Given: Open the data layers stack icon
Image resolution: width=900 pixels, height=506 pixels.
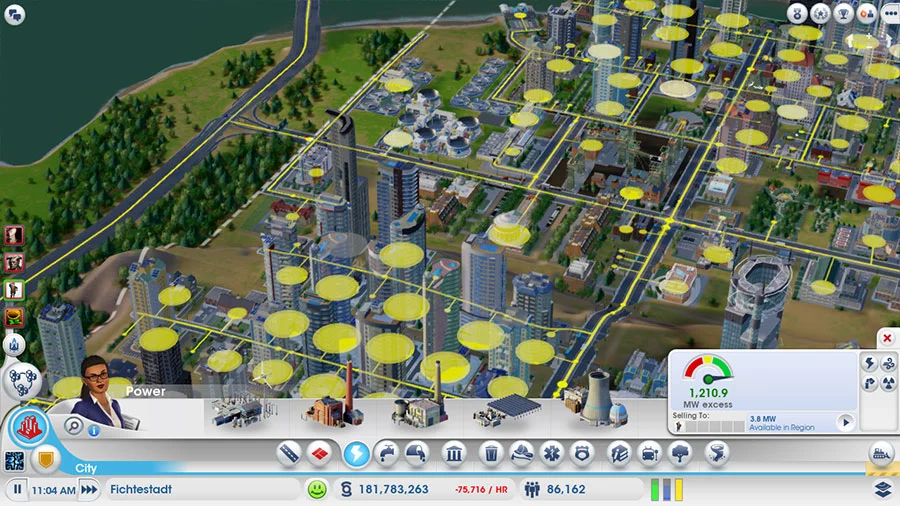Looking at the screenshot, I should (884, 489).
